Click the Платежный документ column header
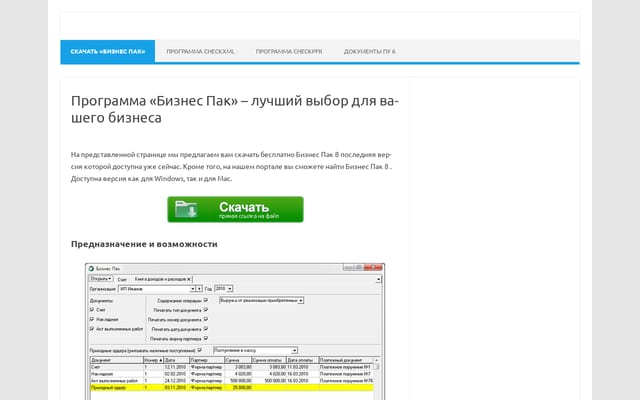Viewport: 640px width, 400px height. coord(346,360)
